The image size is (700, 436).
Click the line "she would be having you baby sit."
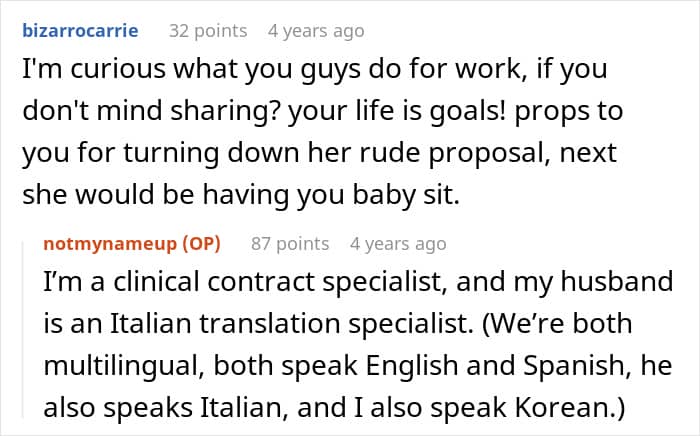coord(239,194)
